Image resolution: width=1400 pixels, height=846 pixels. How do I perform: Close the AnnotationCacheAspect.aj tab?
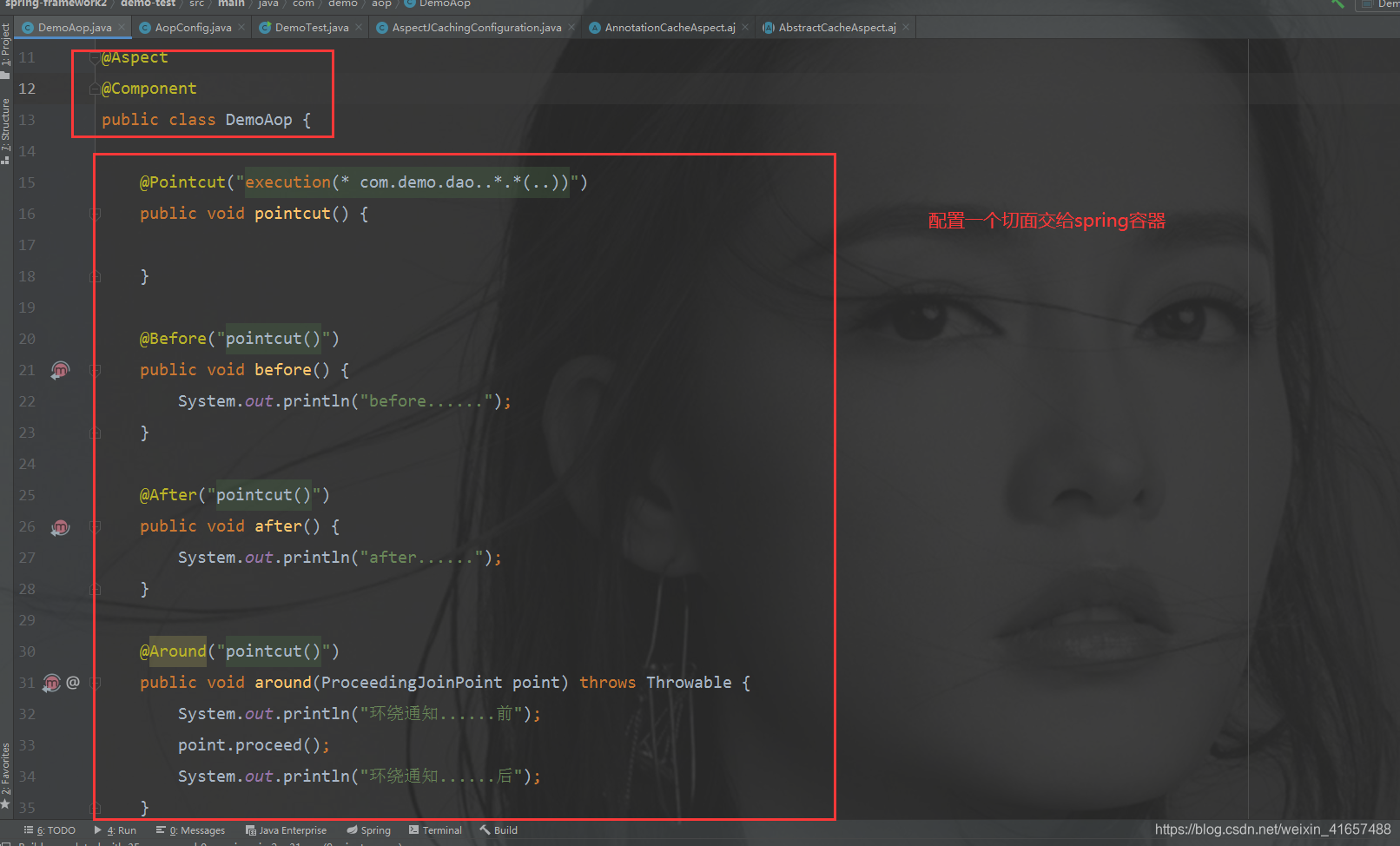coord(745,28)
